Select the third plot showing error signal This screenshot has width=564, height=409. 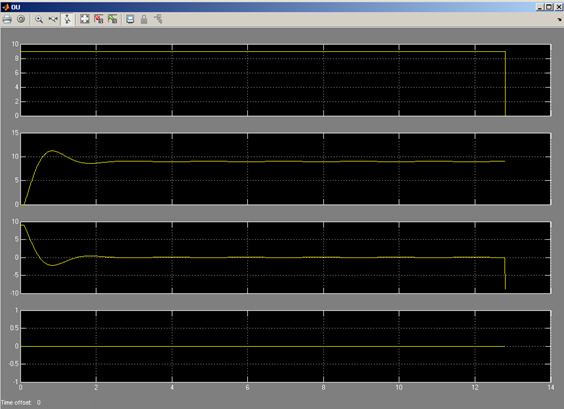(x=285, y=258)
